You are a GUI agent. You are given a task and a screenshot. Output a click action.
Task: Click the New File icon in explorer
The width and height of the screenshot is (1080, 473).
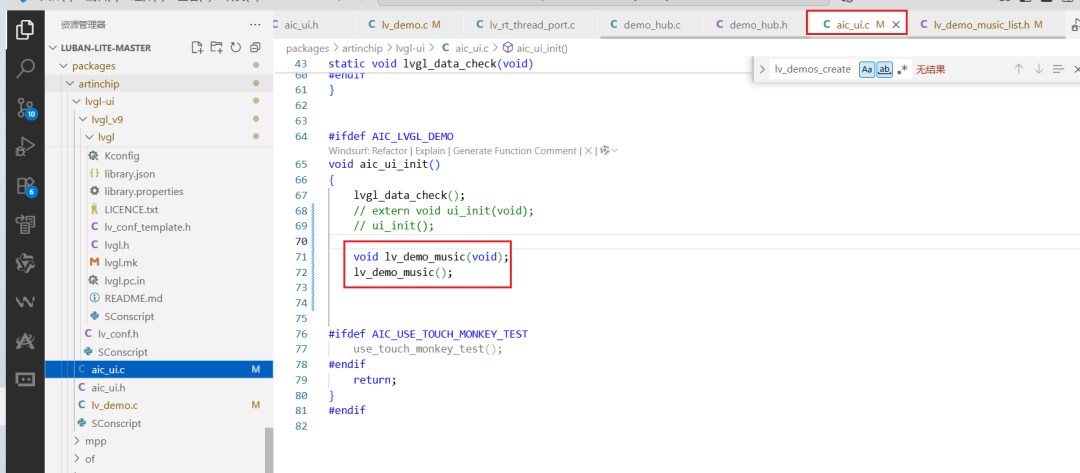click(198, 48)
